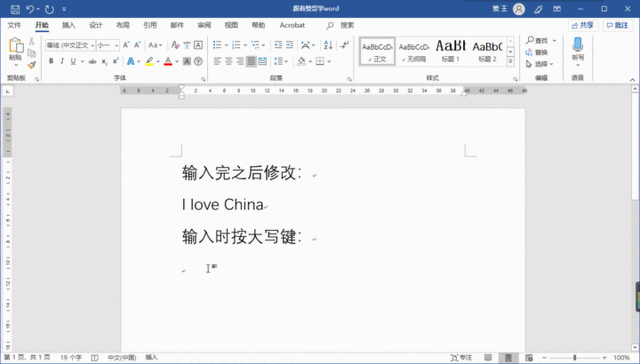Switch to the 引用 References tab
This screenshot has height=364, width=640.
pos(150,25)
